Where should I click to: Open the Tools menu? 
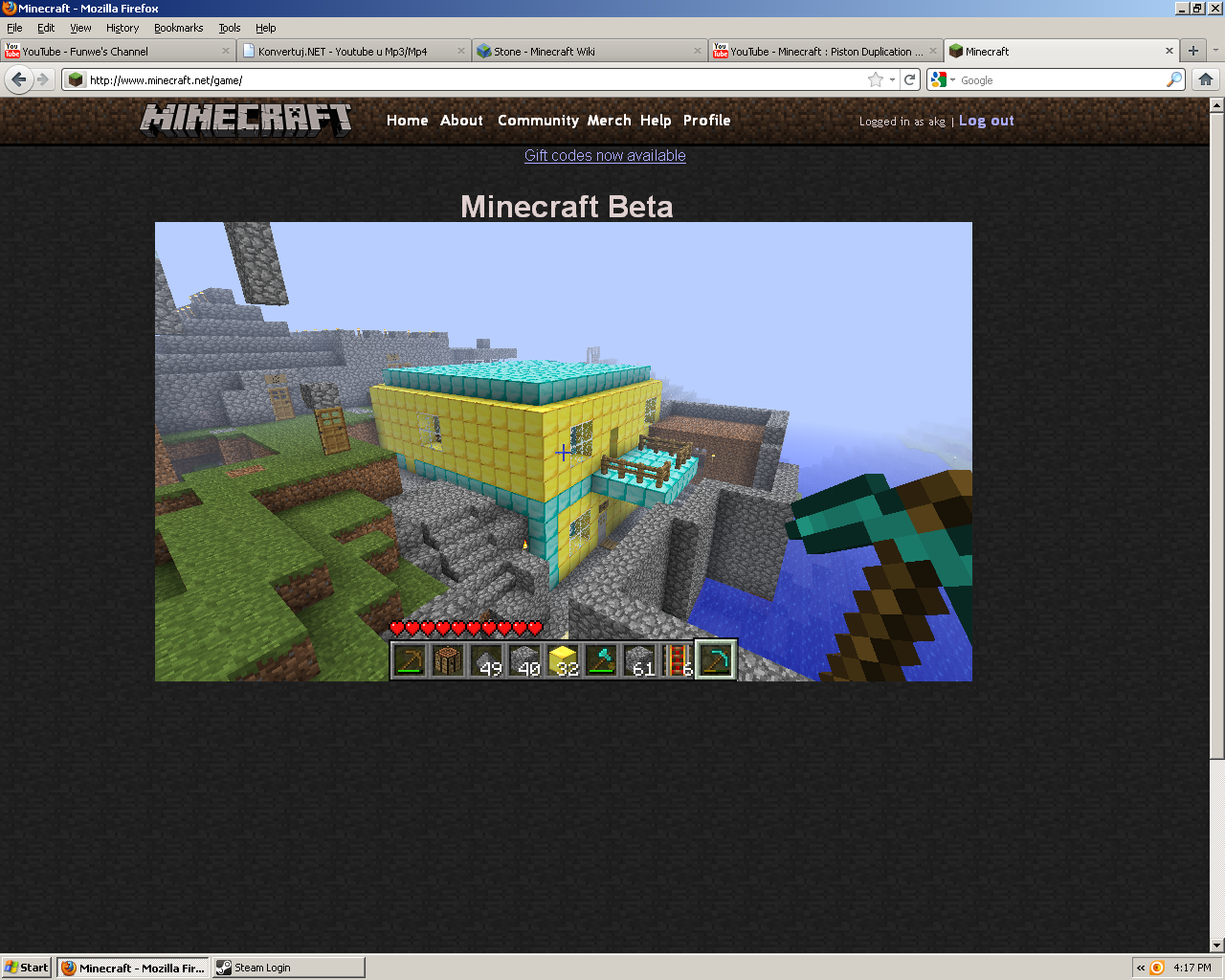tap(230, 28)
